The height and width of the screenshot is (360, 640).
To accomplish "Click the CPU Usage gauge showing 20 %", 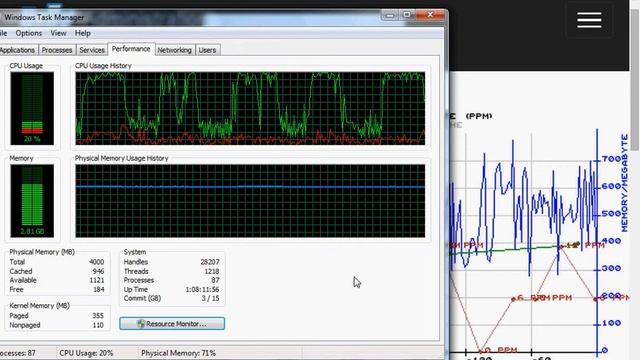I will (32, 108).
